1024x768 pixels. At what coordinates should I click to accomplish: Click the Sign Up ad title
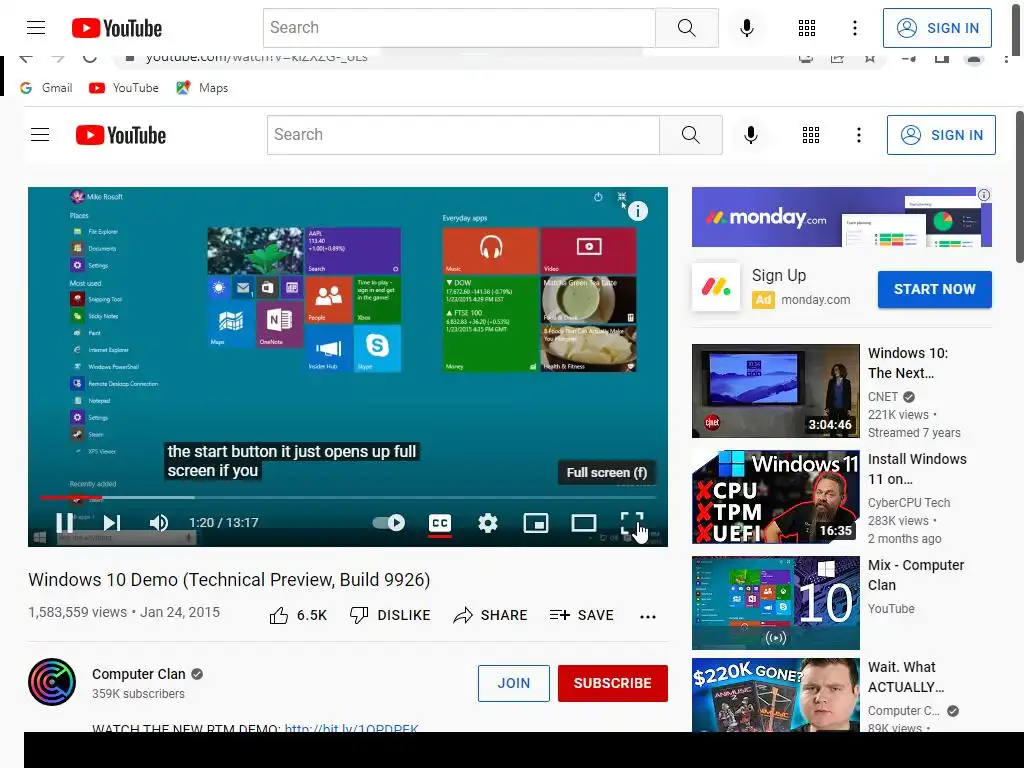pyautogui.click(x=779, y=276)
